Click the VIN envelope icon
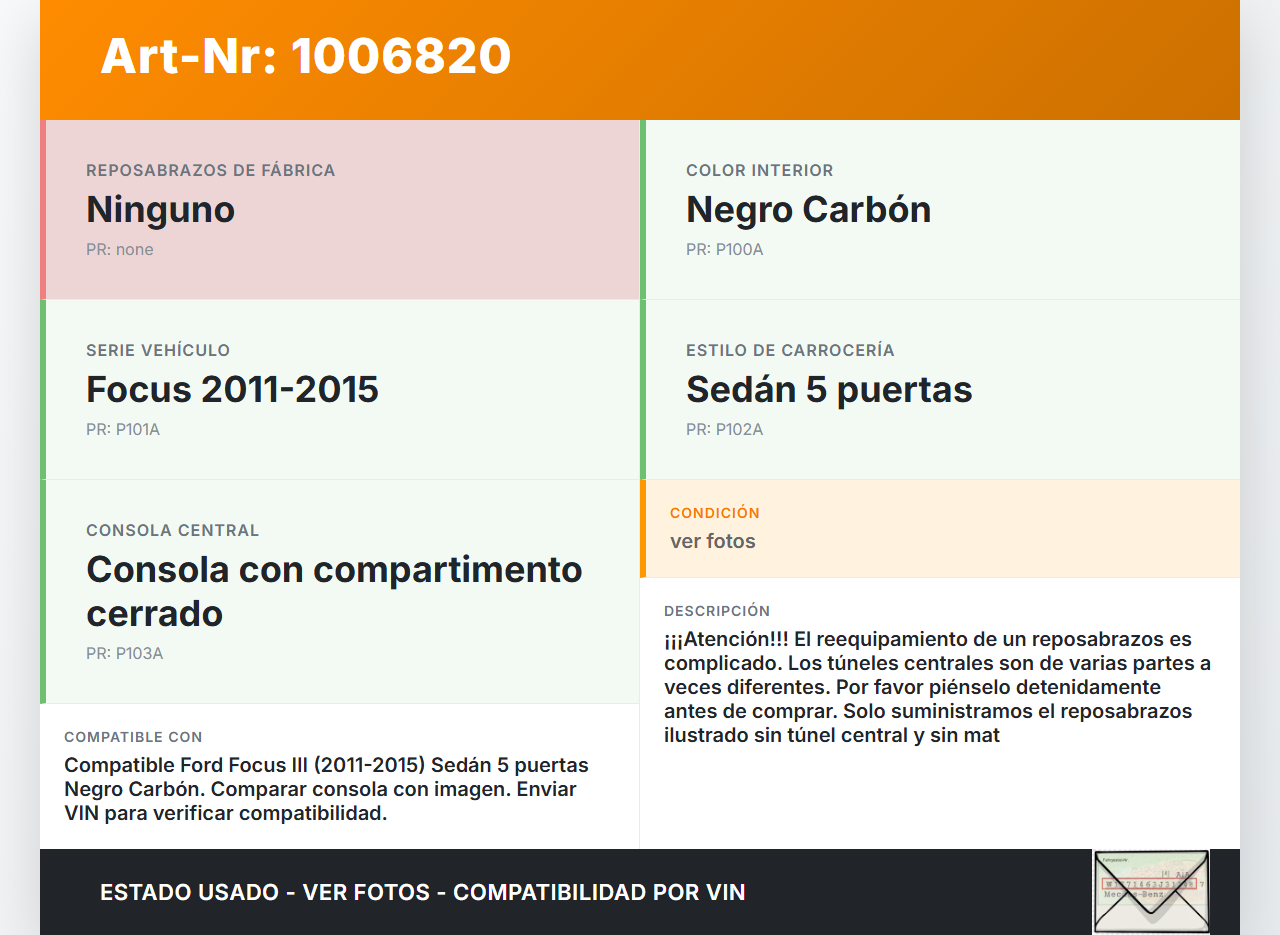Screen dimensions: 1280x935 pyautogui.click(x=1150, y=891)
